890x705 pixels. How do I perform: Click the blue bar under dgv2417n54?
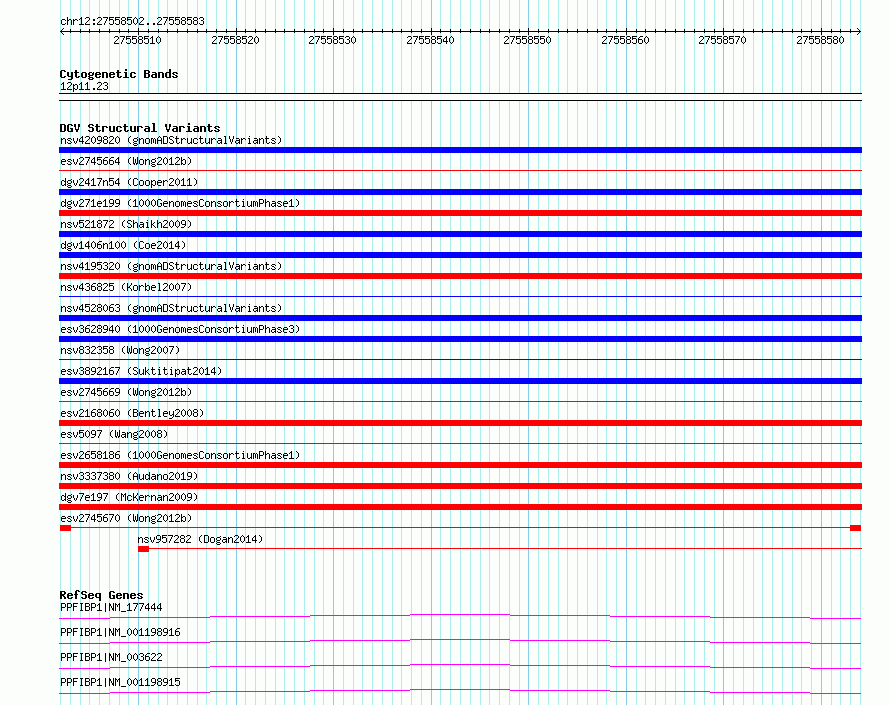(460, 192)
